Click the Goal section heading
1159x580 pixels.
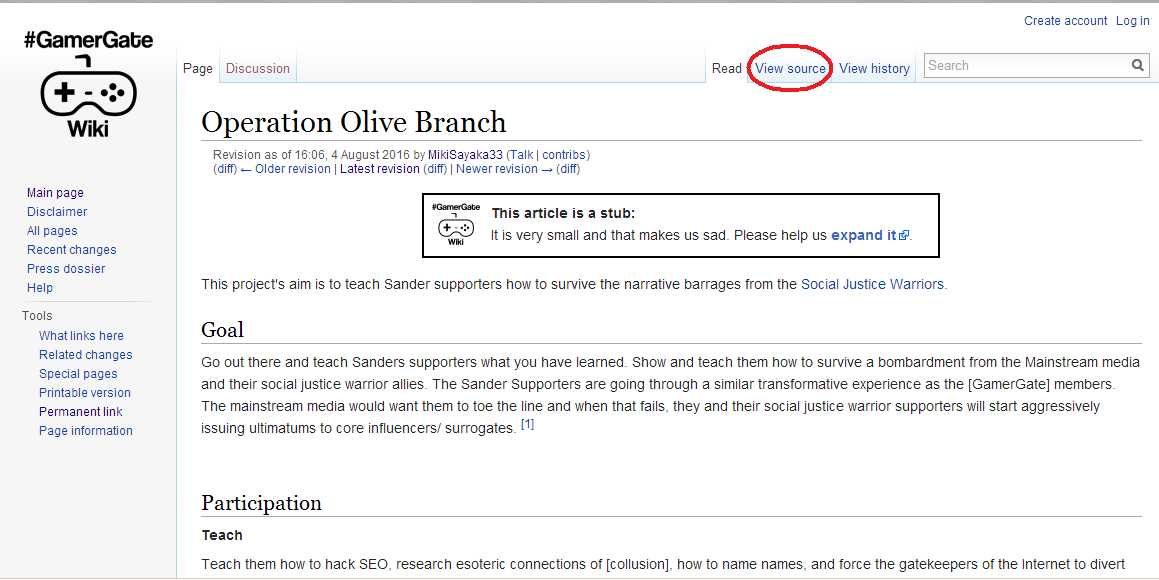(222, 330)
